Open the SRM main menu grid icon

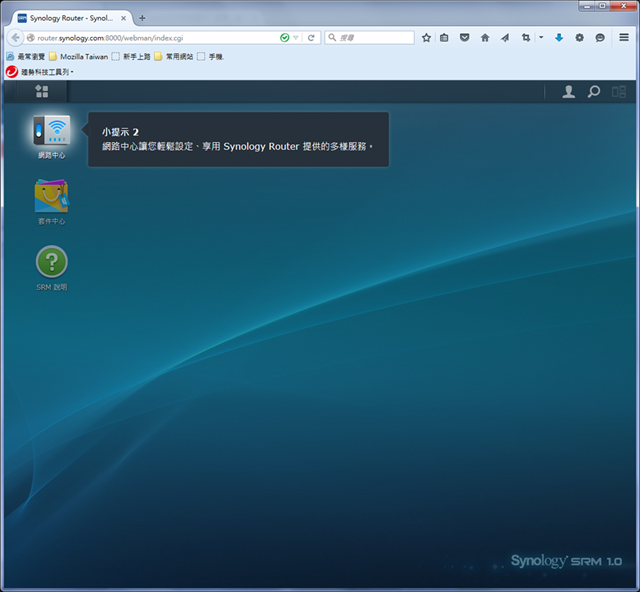point(42,91)
